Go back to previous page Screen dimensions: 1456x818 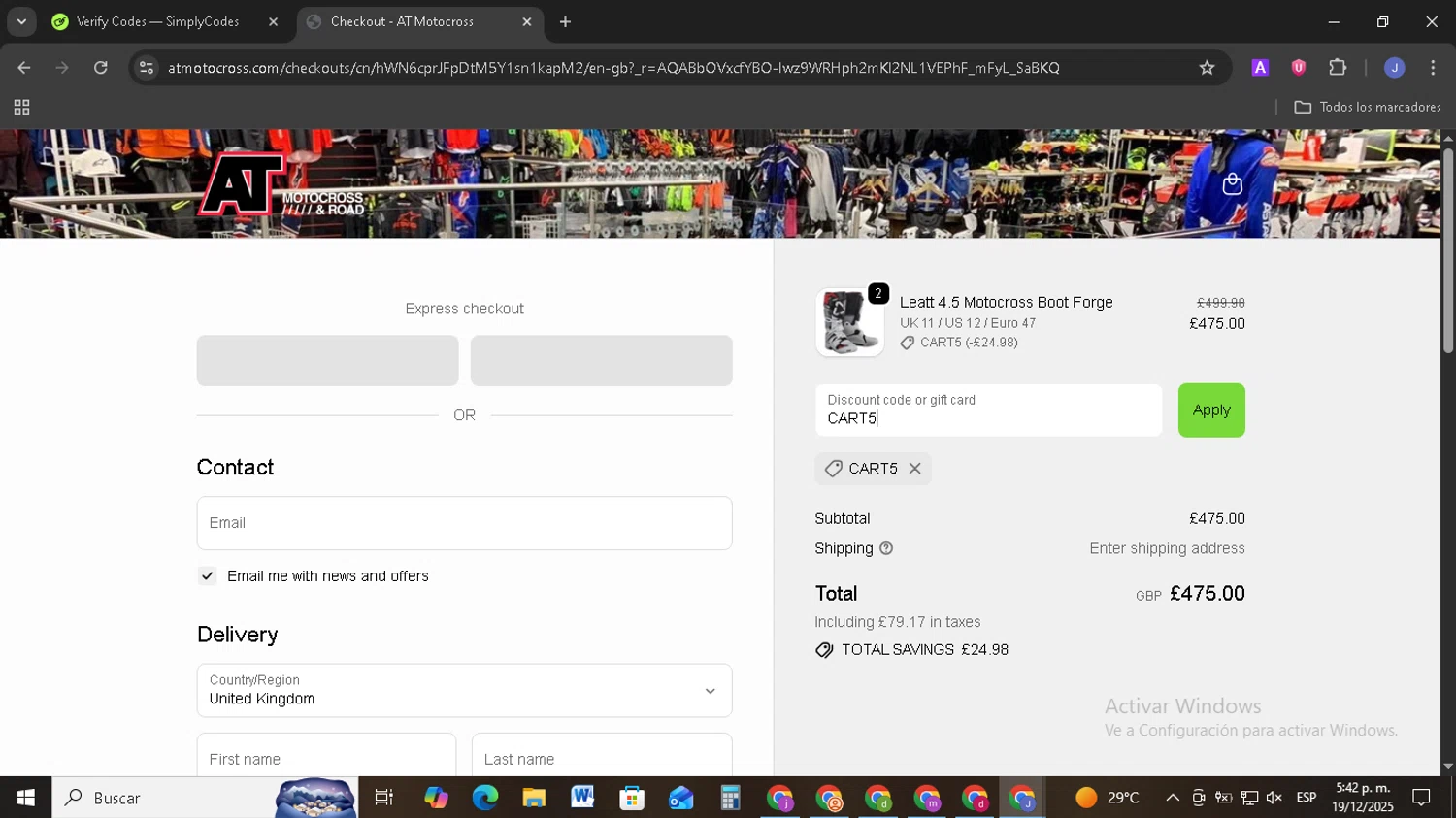(24, 68)
